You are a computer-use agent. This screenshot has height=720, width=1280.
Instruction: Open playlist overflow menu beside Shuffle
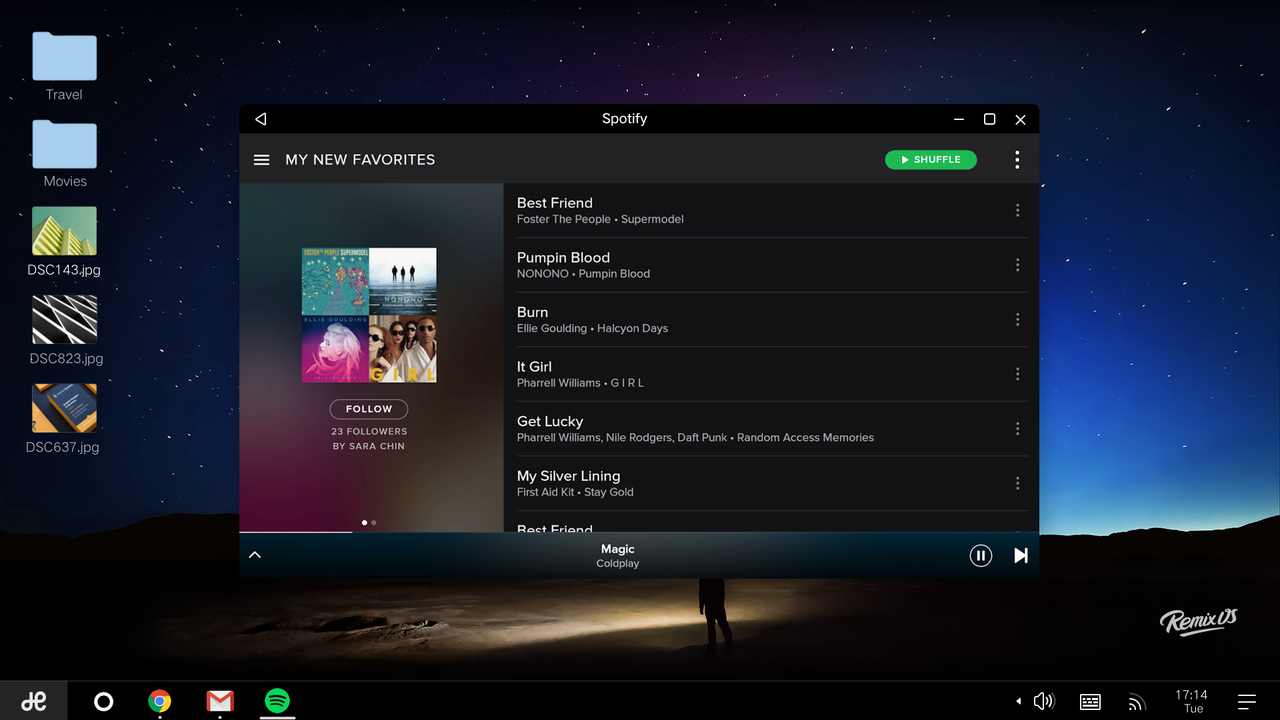(1017, 160)
